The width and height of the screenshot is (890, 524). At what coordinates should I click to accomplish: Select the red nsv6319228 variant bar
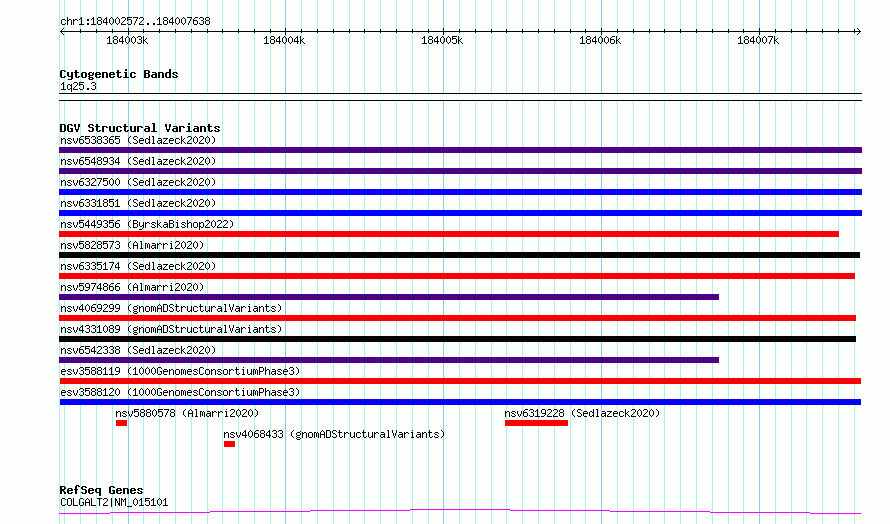click(536, 423)
